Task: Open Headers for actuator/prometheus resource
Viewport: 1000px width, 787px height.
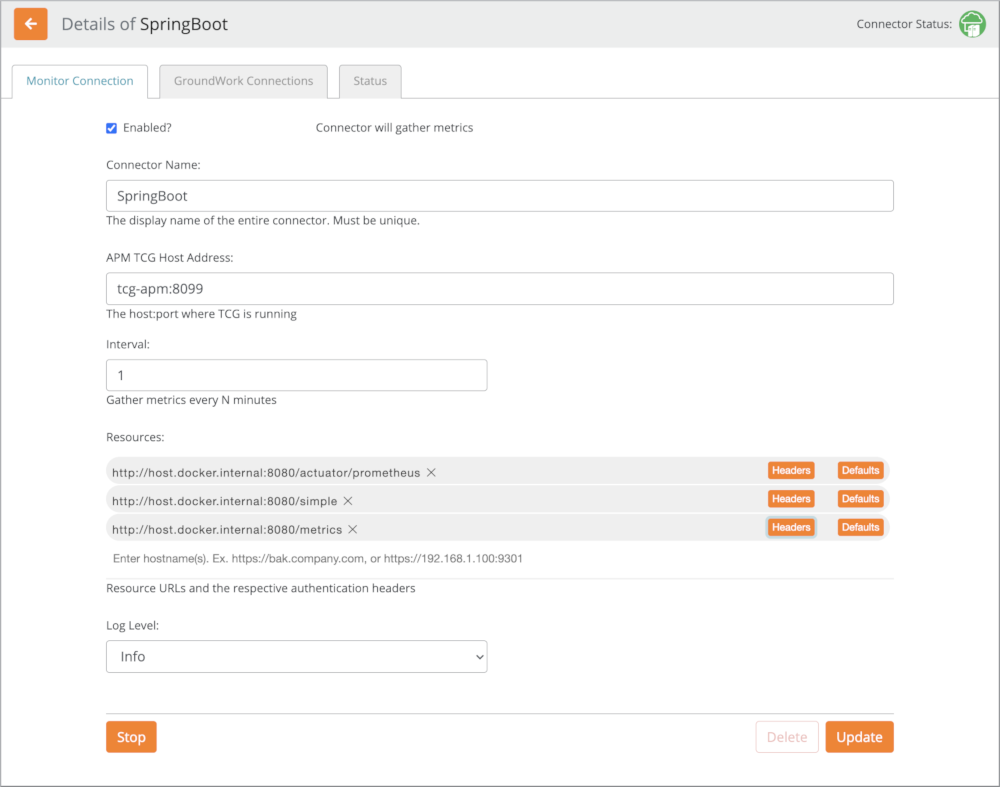Action: 791,471
